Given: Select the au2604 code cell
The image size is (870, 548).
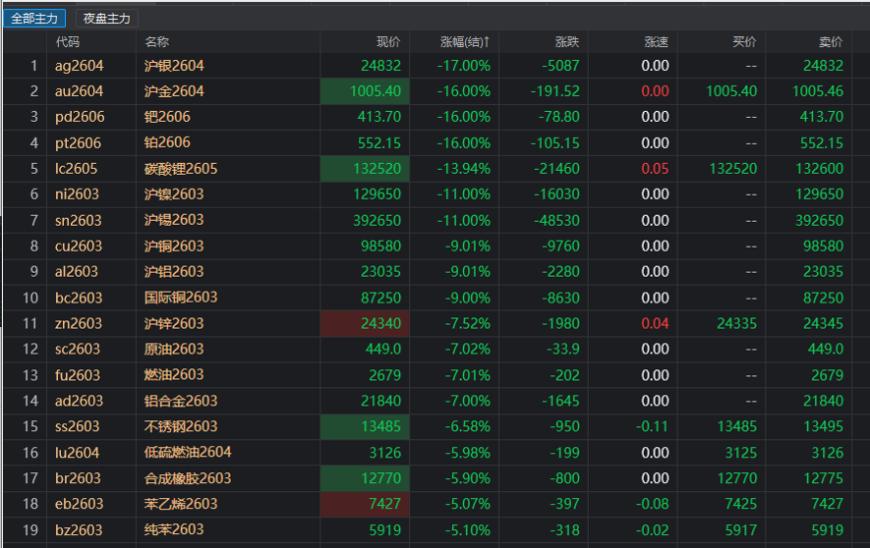Looking at the screenshot, I should 79,91.
